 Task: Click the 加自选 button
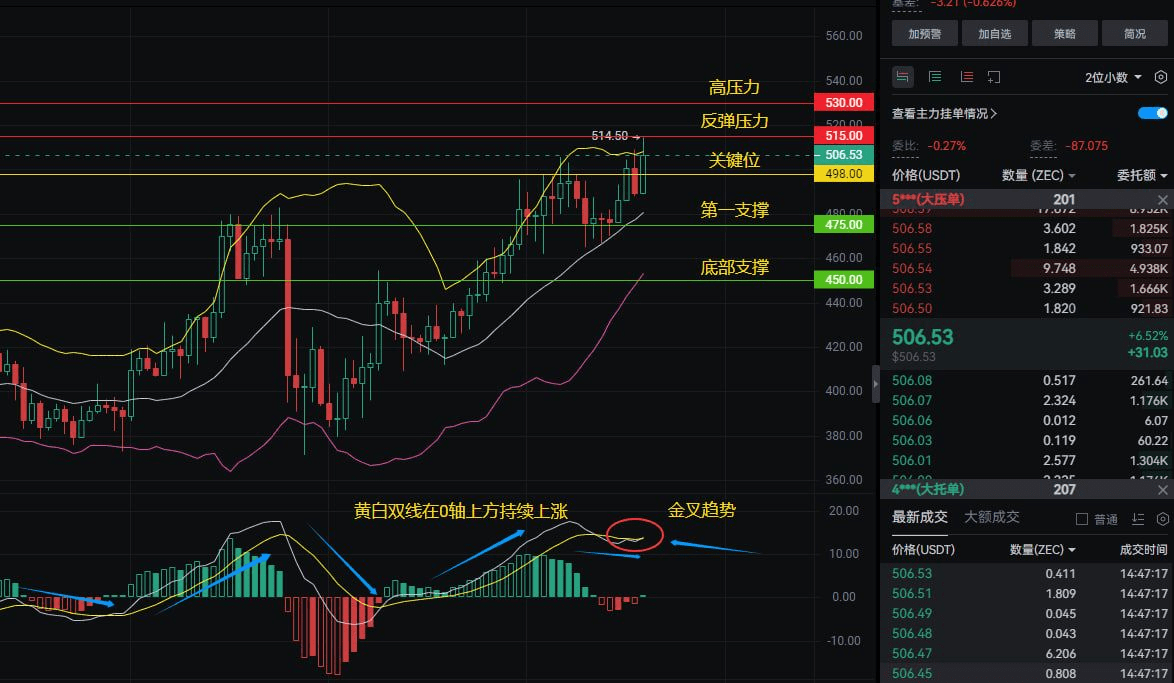994,34
